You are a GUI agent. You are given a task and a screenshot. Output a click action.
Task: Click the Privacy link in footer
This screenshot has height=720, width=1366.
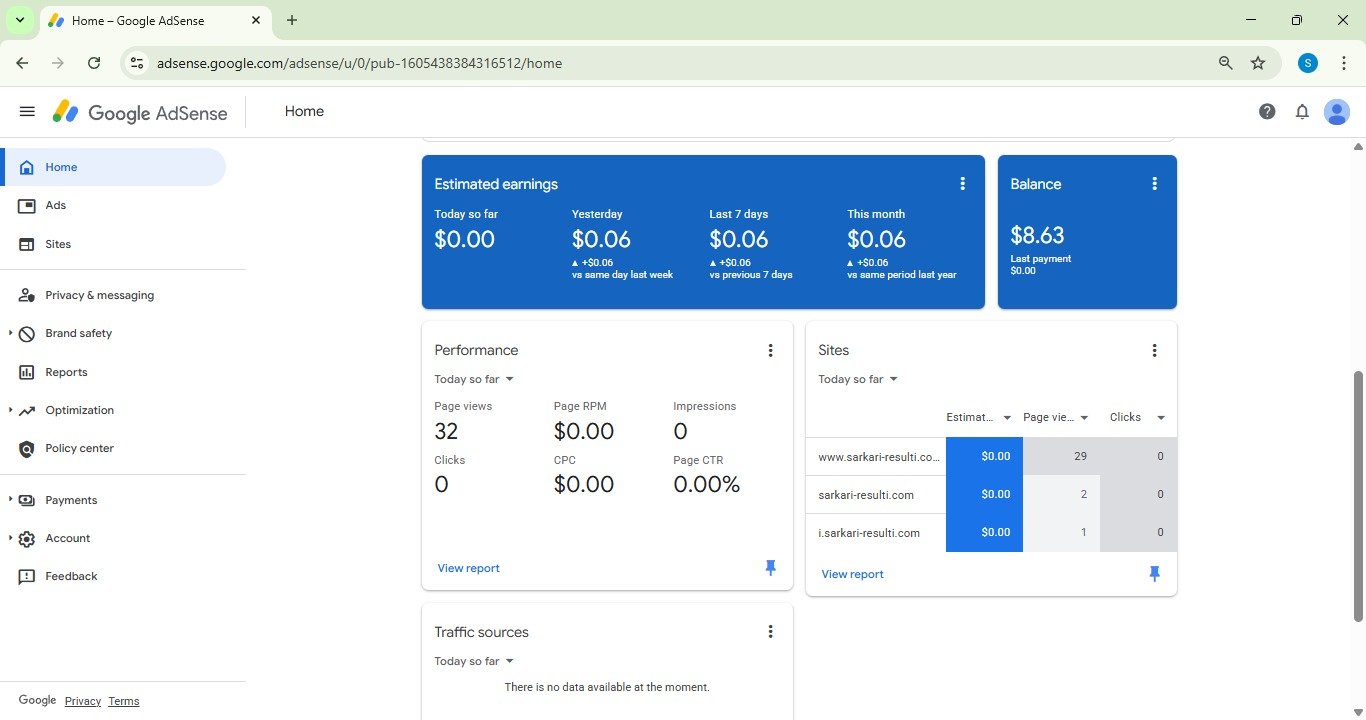[x=82, y=701]
